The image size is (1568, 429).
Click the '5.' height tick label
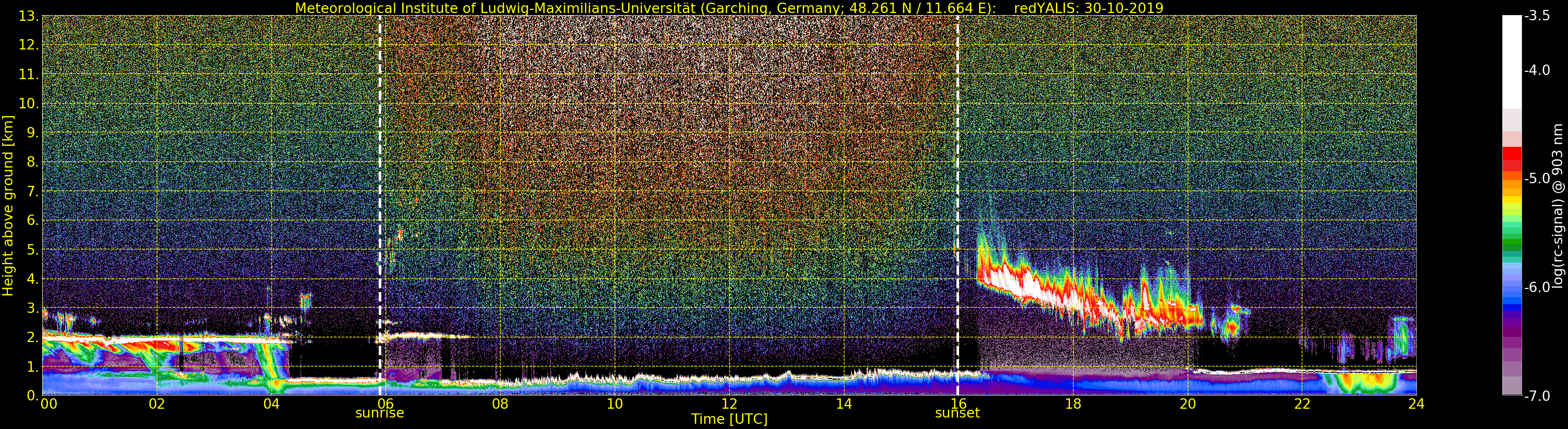pos(32,249)
